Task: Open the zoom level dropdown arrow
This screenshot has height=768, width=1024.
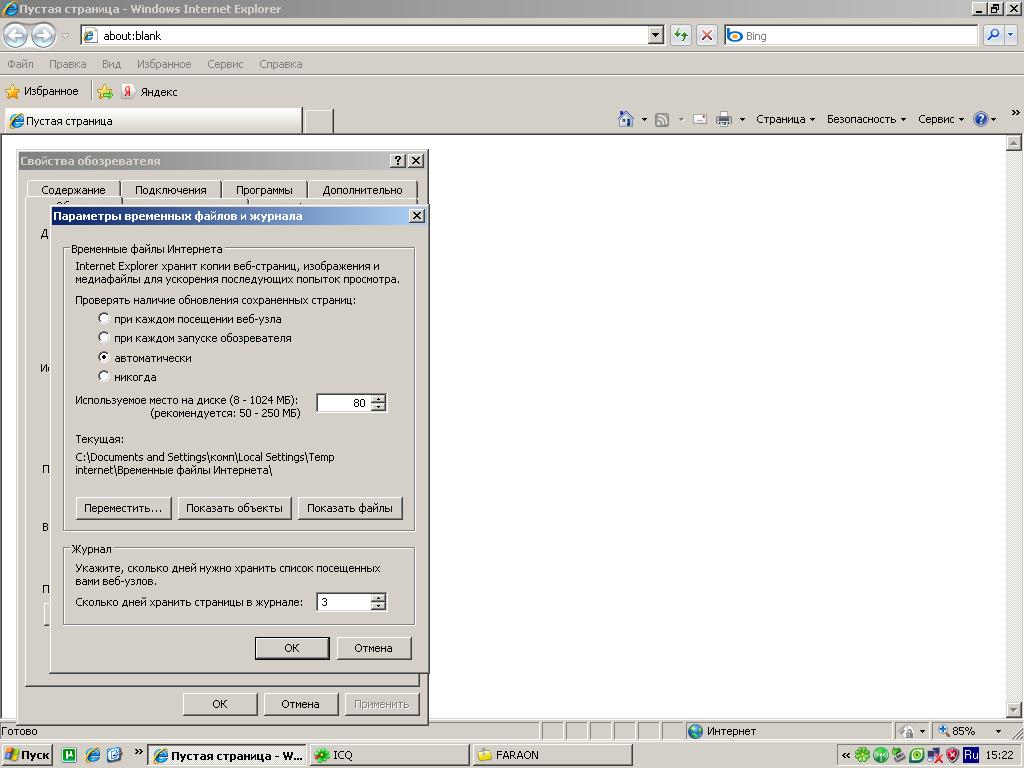Action: 998,731
